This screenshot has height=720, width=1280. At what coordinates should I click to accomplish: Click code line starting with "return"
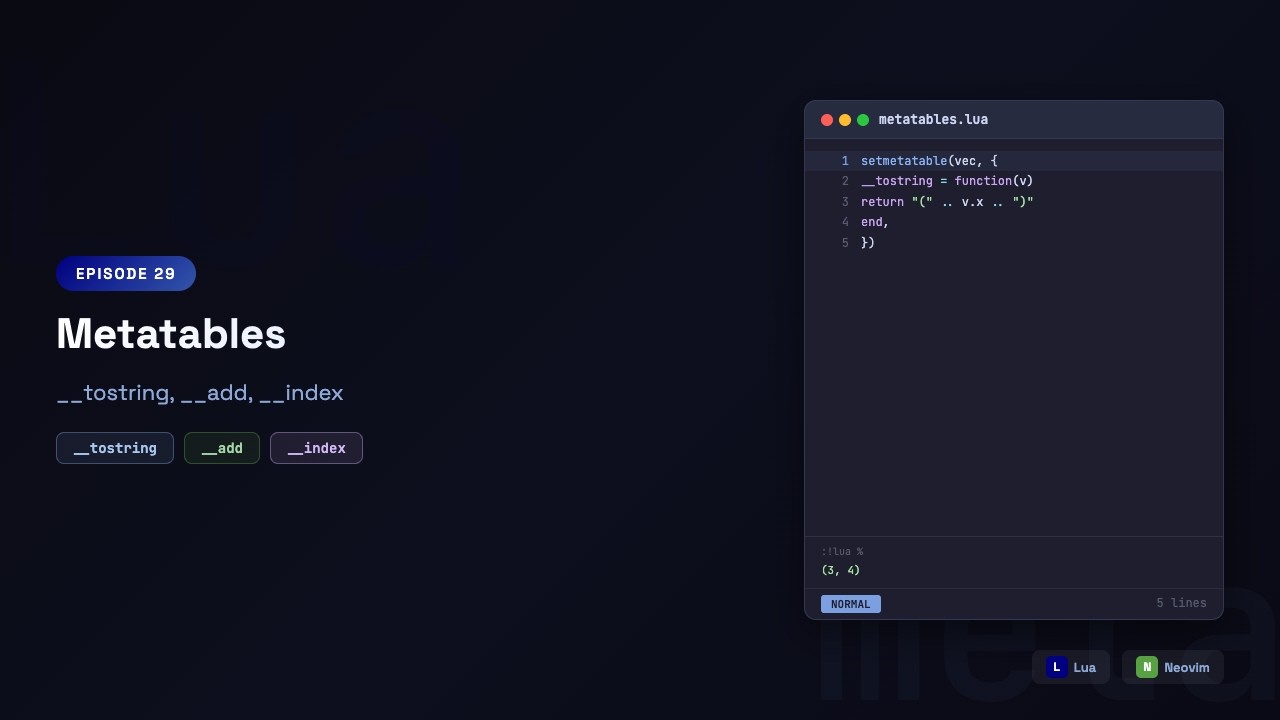(947, 202)
